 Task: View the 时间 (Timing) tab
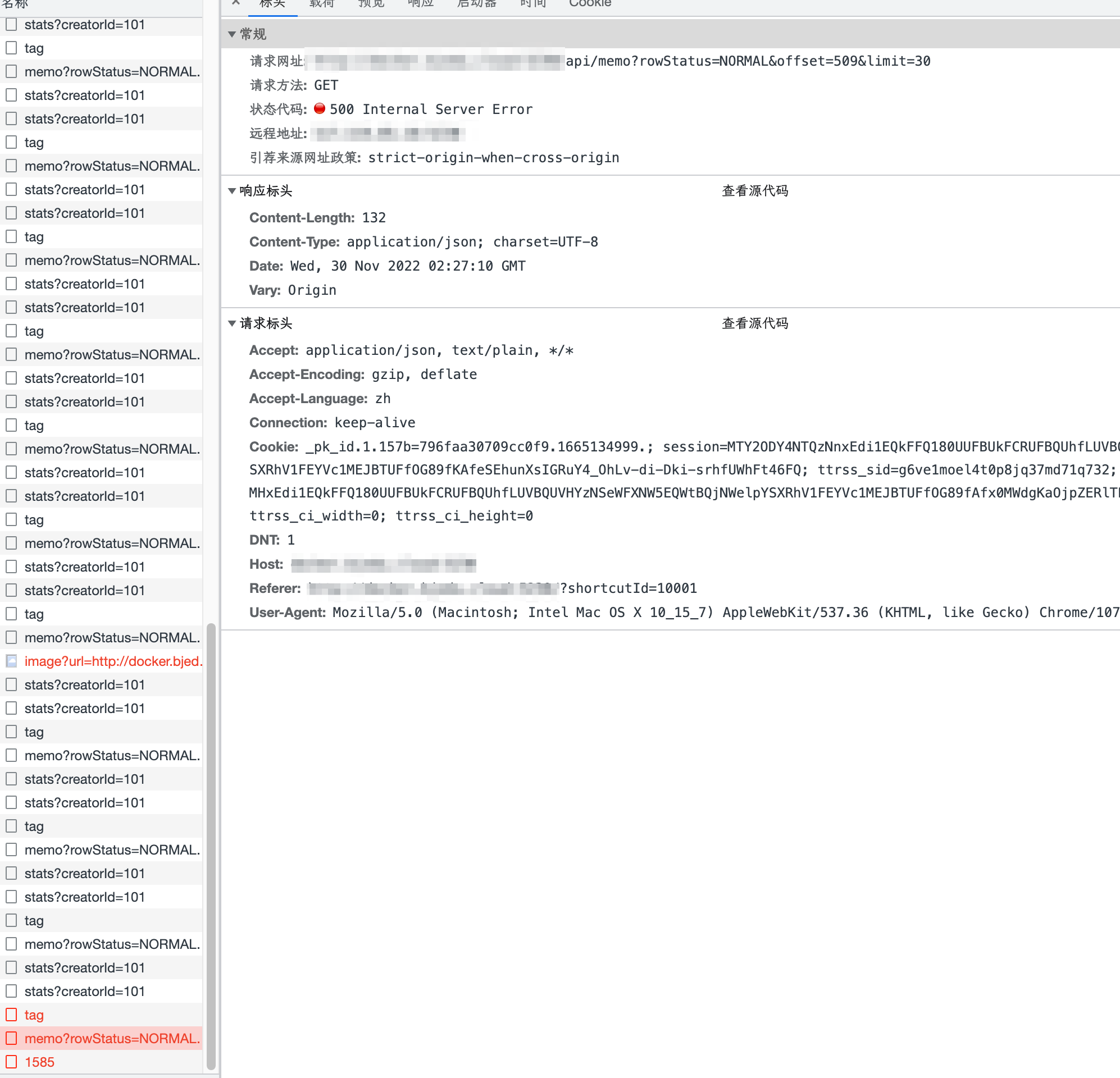[532, 3]
